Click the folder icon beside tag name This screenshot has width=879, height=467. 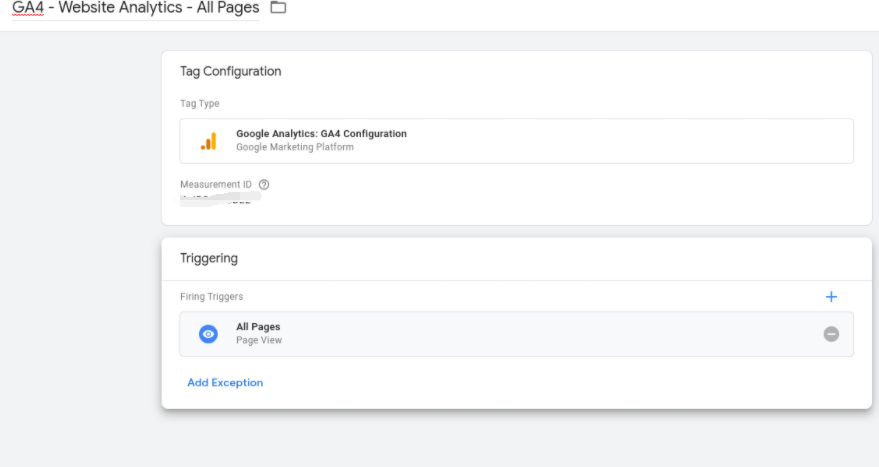click(278, 7)
